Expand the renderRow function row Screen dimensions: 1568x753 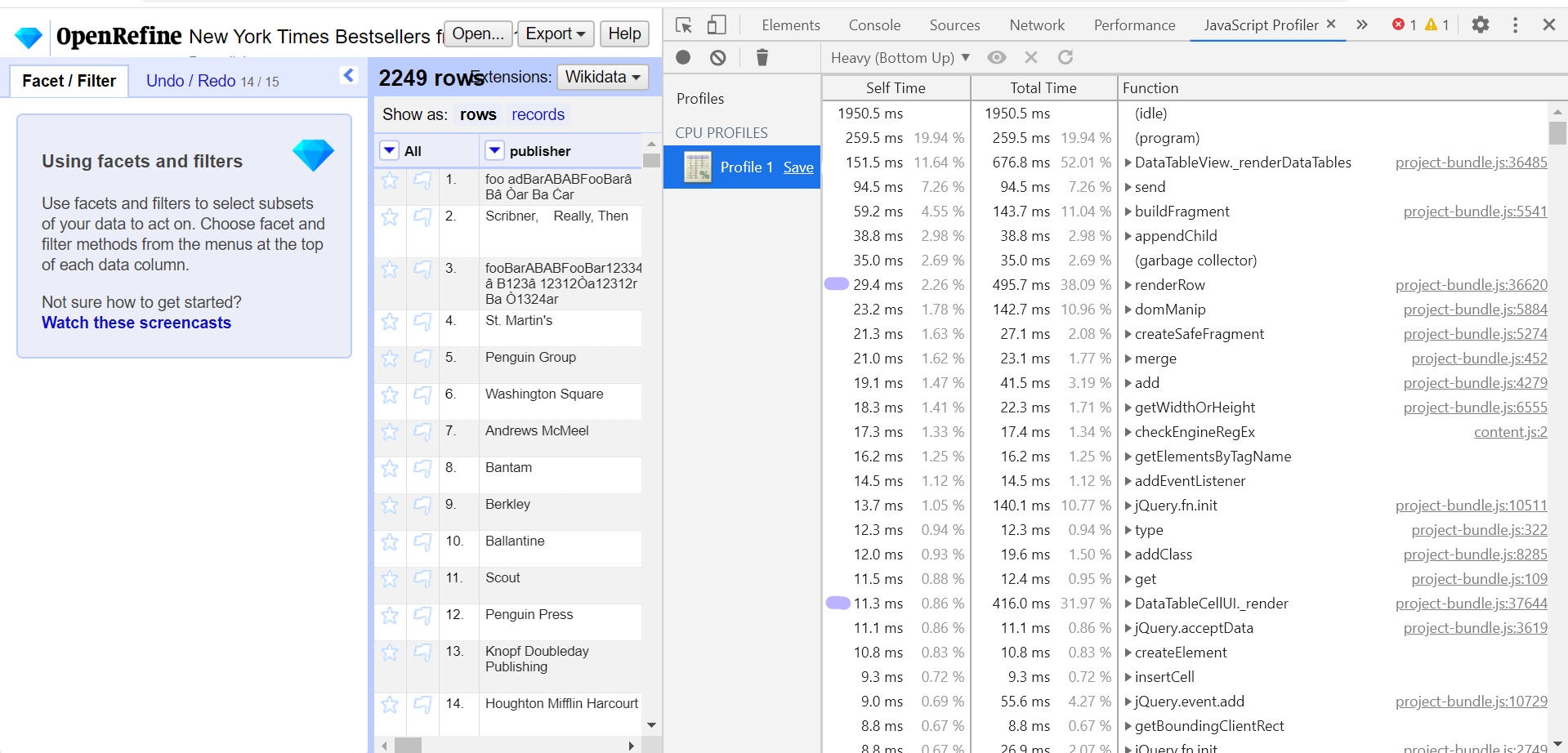1128,285
